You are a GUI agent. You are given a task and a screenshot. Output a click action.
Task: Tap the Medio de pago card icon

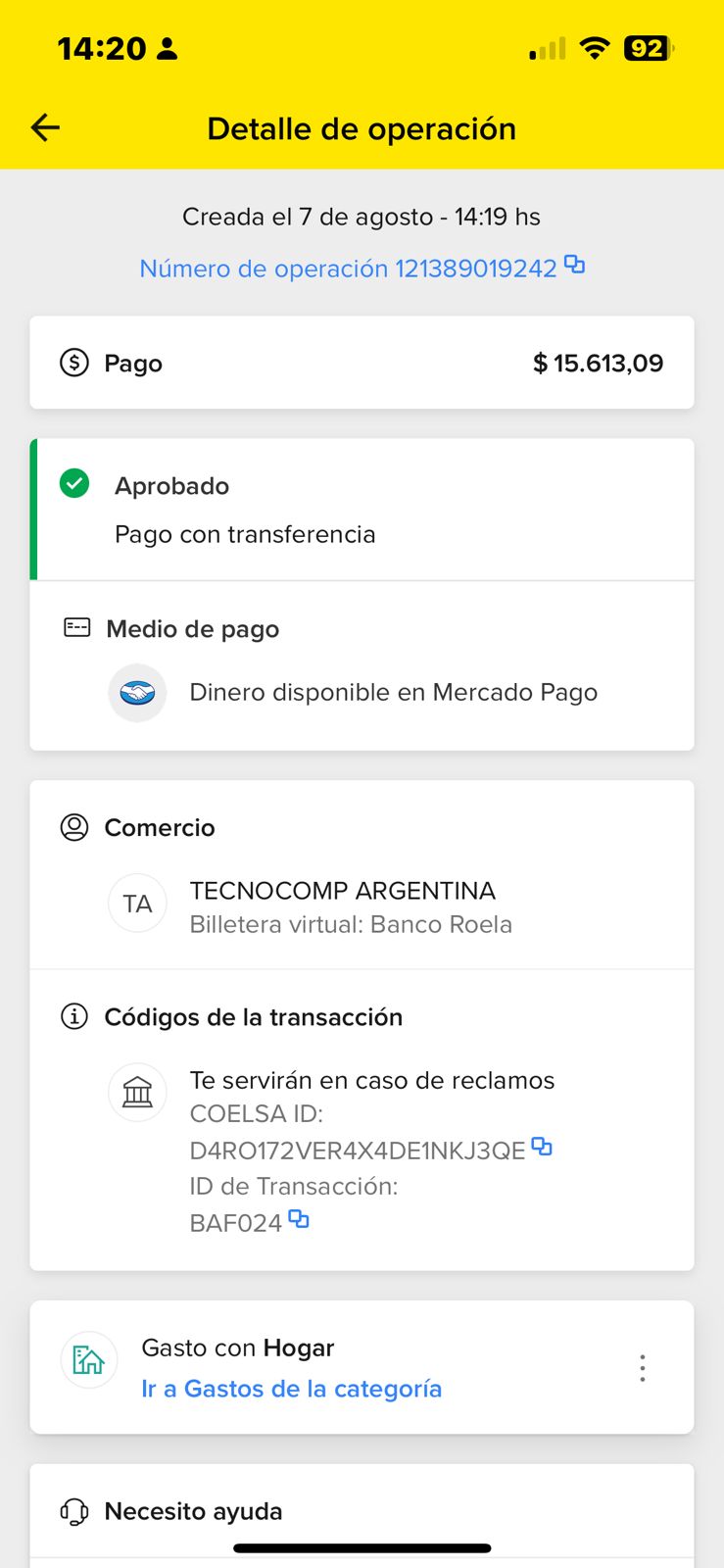(76, 627)
